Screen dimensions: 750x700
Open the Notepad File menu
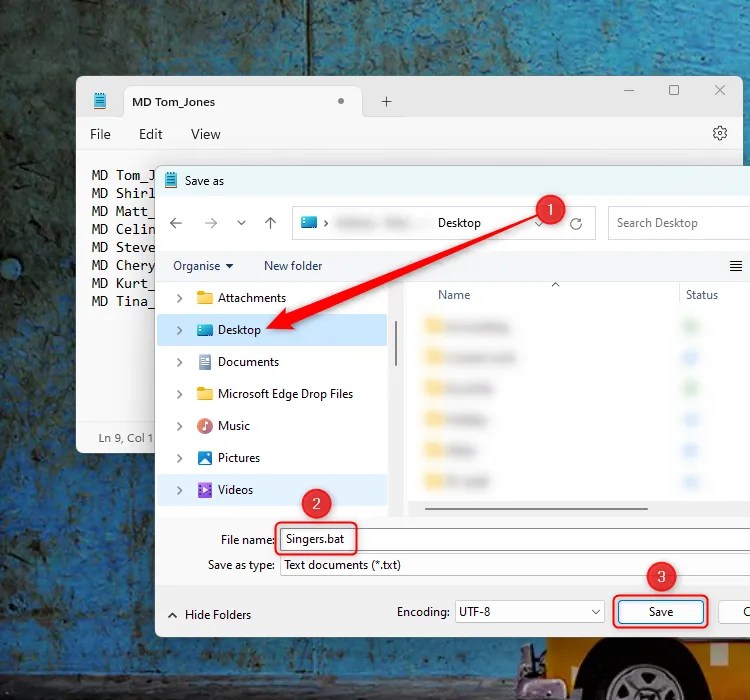tap(100, 134)
